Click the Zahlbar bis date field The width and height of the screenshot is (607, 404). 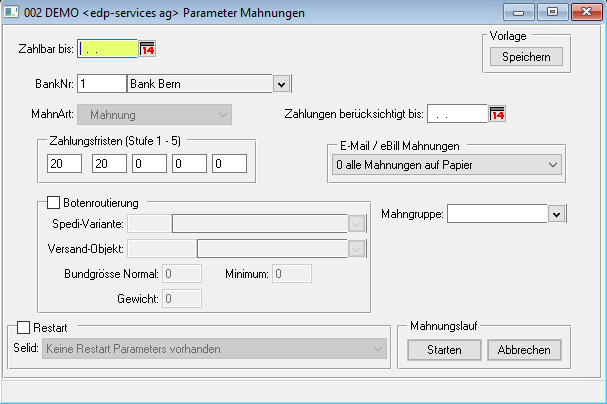107,48
